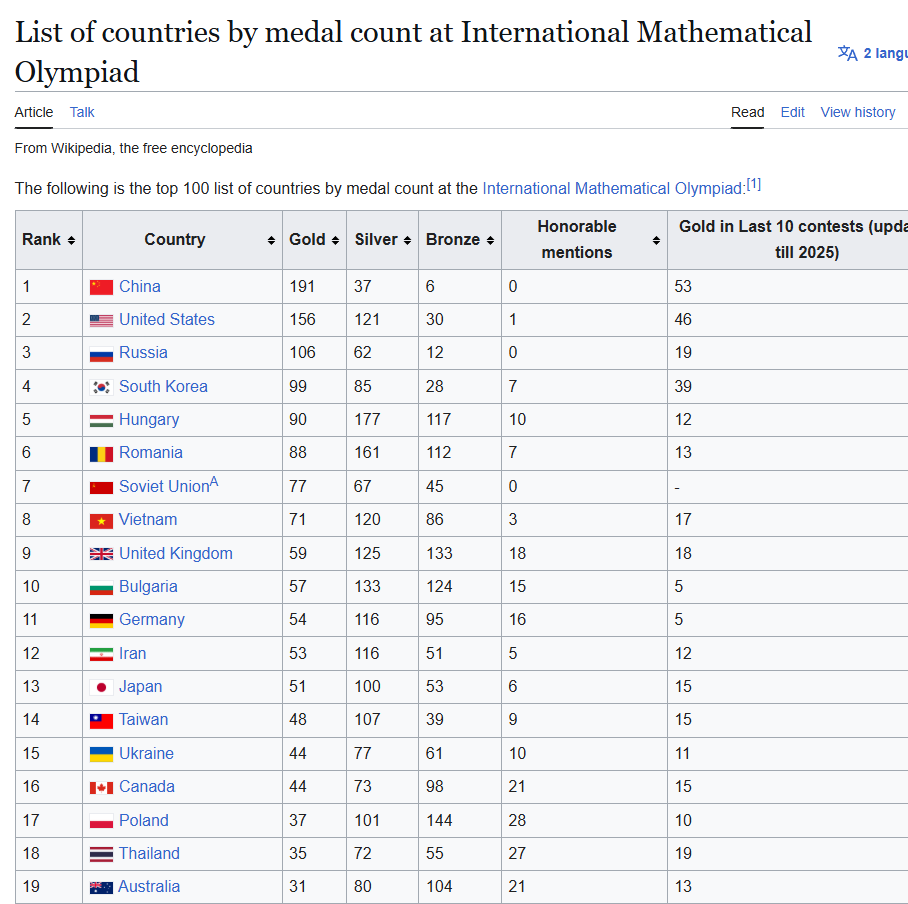Click the Vietnam flag icon

click(101, 520)
